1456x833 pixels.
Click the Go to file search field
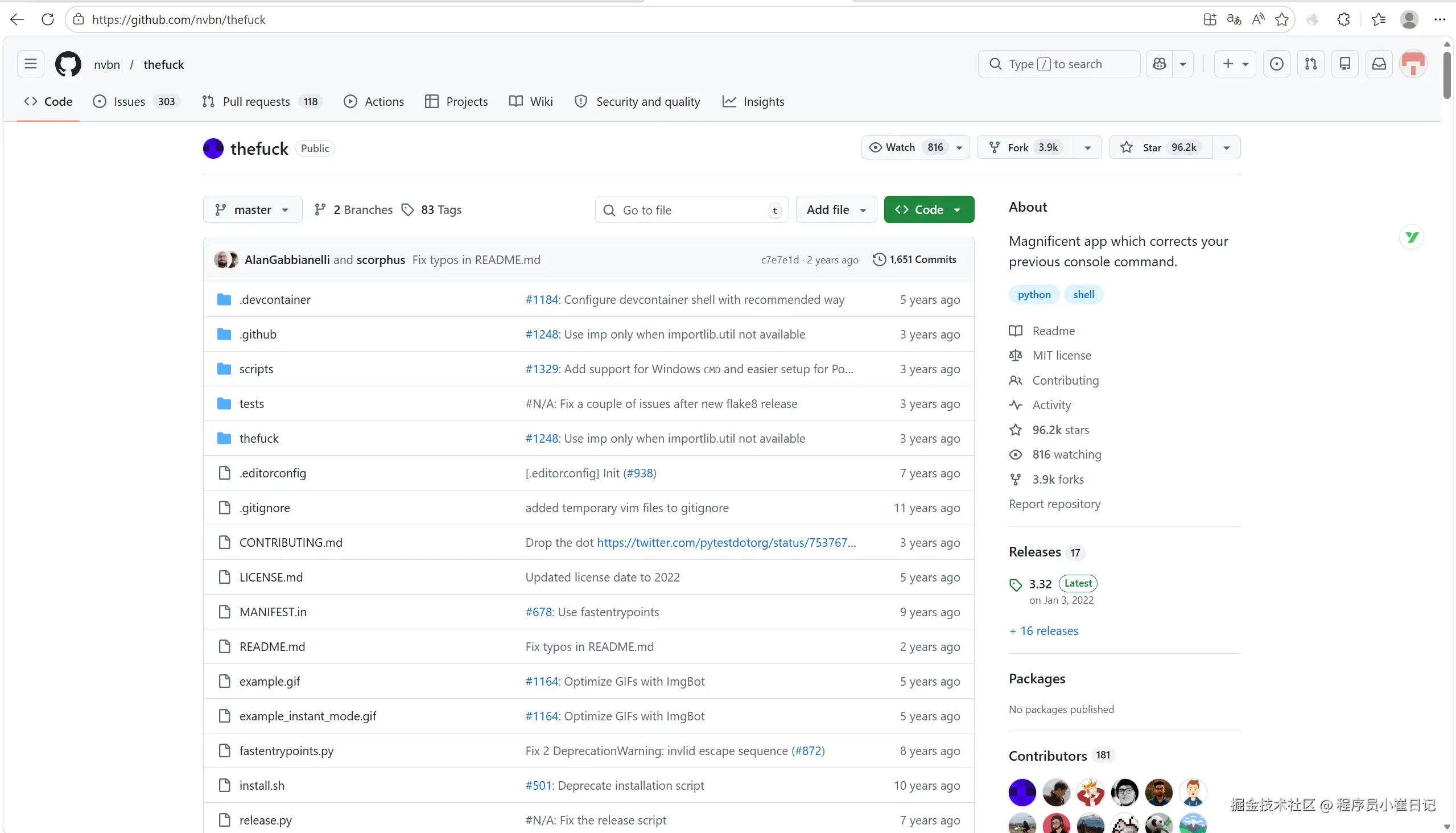[x=691, y=210]
